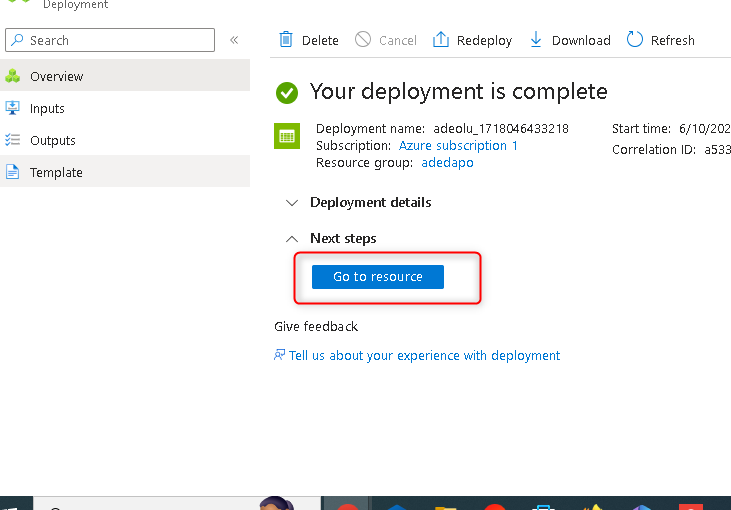Click the Template document icon
Viewport: 731px width, 510px height.
(x=13, y=172)
